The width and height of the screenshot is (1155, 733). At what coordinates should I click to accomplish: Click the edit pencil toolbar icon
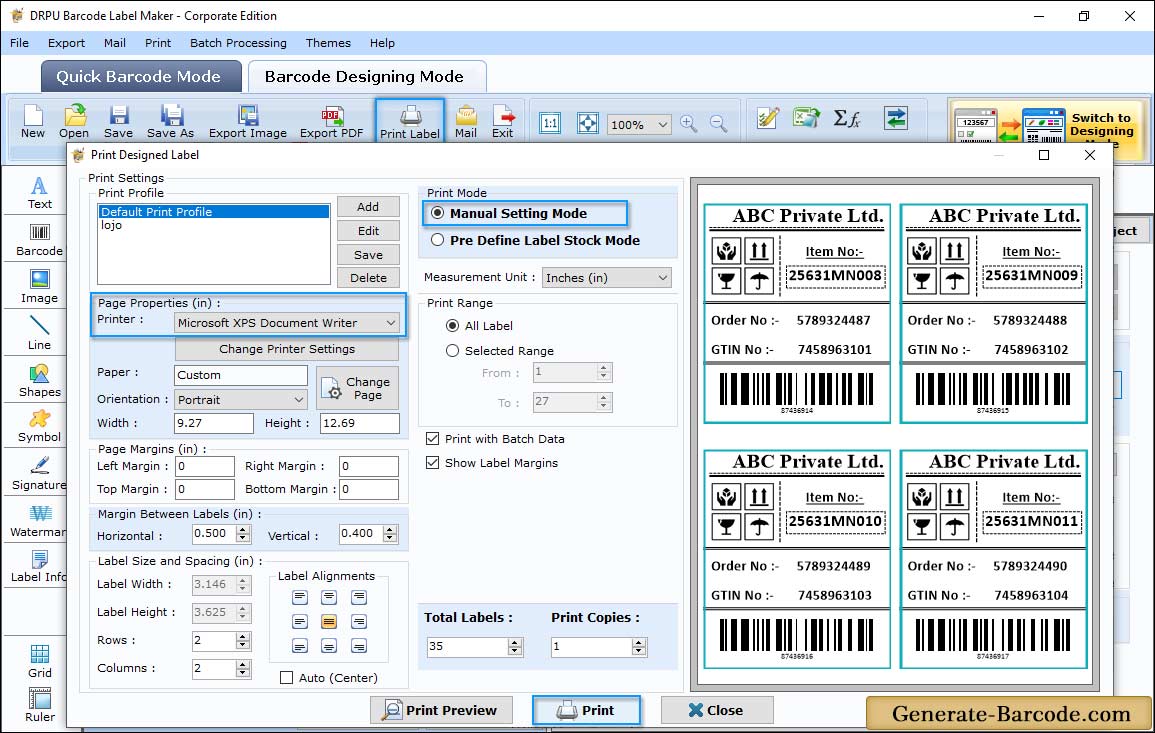(768, 118)
